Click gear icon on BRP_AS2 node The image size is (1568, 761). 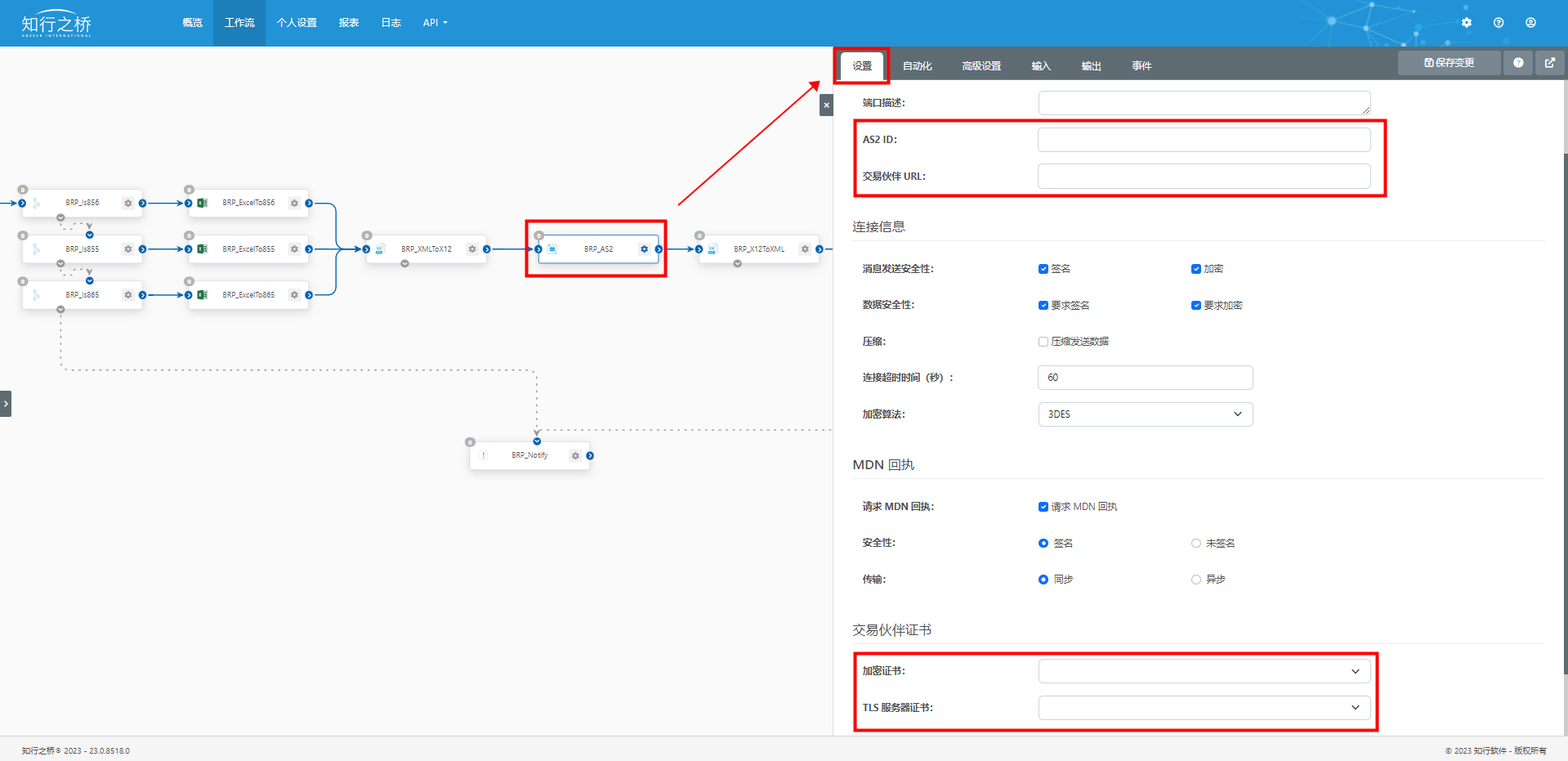(644, 249)
